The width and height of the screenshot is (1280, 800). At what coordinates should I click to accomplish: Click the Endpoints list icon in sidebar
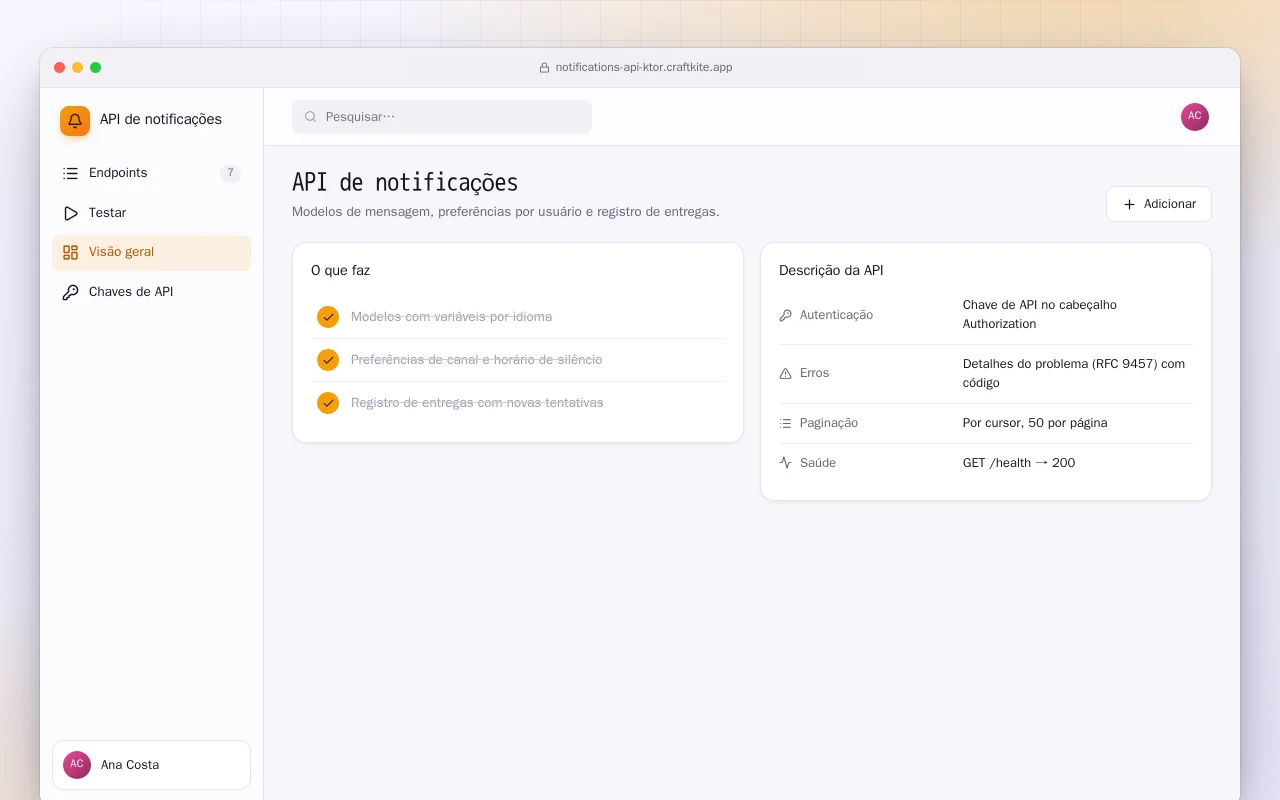click(x=70, y=173)
